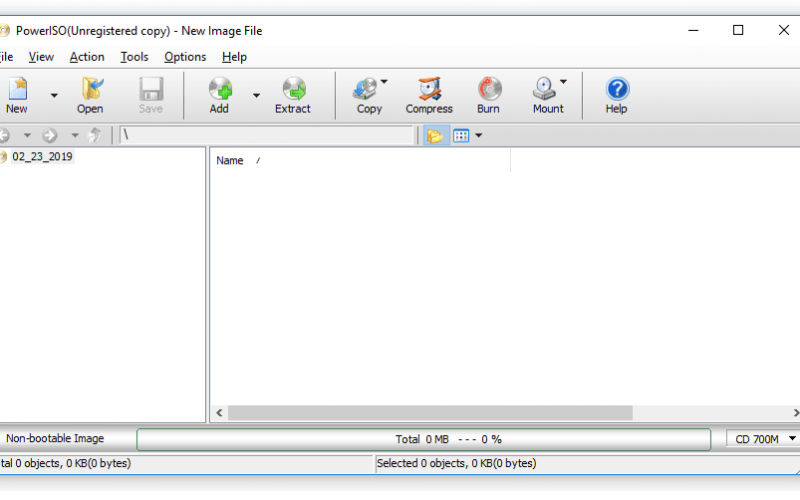
Task: Open the Tools menu
Action: pos(134,57)
